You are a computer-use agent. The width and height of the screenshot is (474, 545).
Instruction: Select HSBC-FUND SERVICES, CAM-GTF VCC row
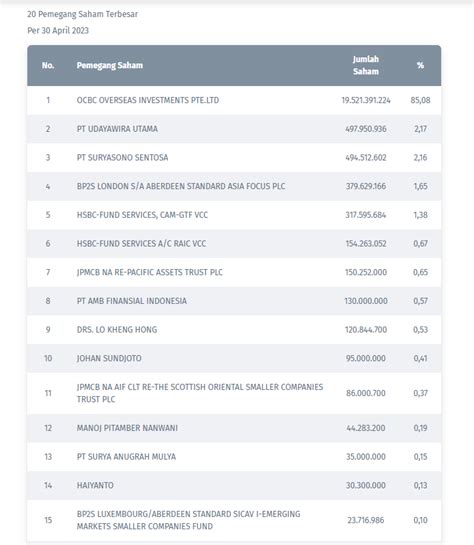(x=234, y=215)
